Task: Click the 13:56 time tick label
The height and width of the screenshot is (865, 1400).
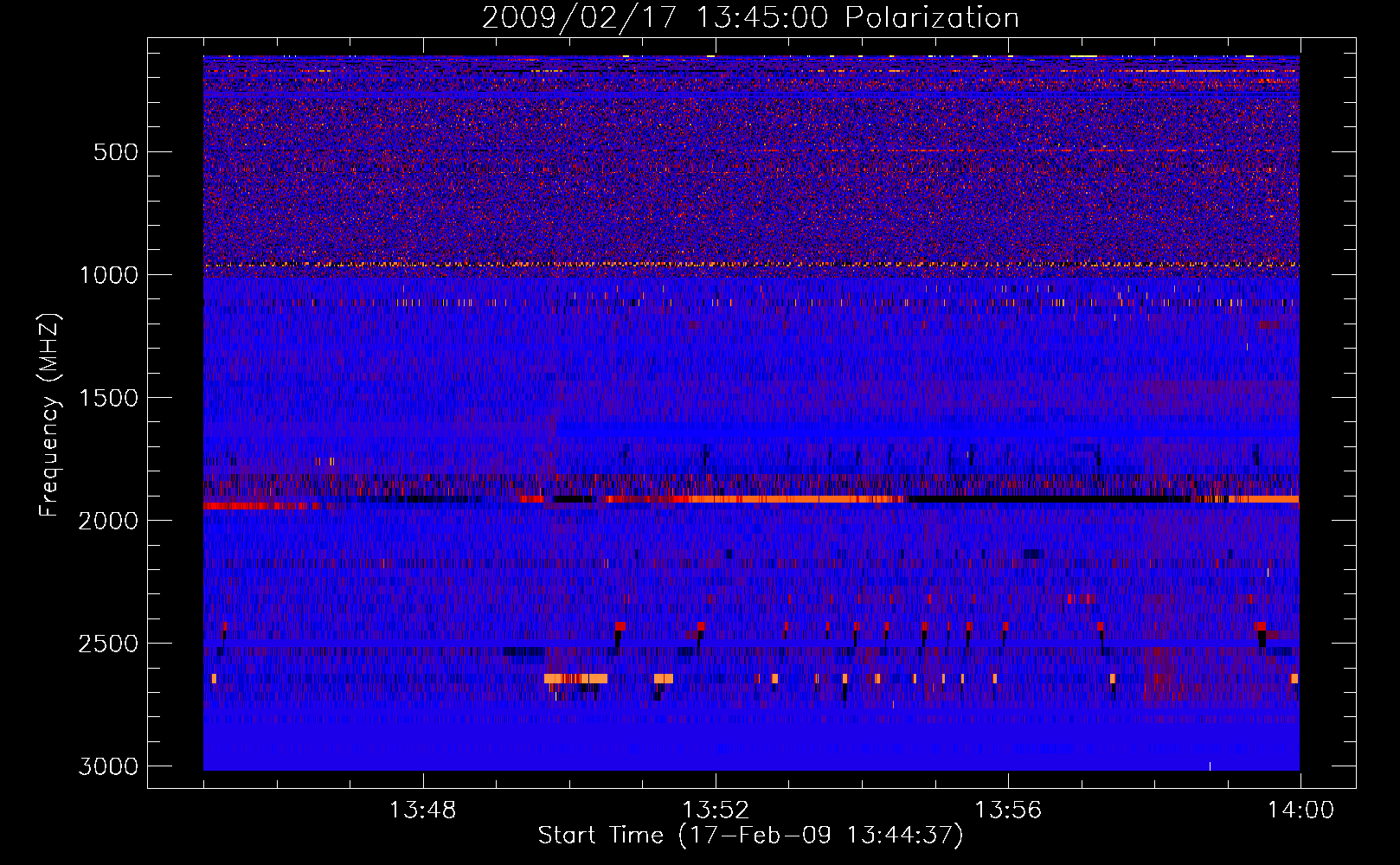Action: 1008,811
